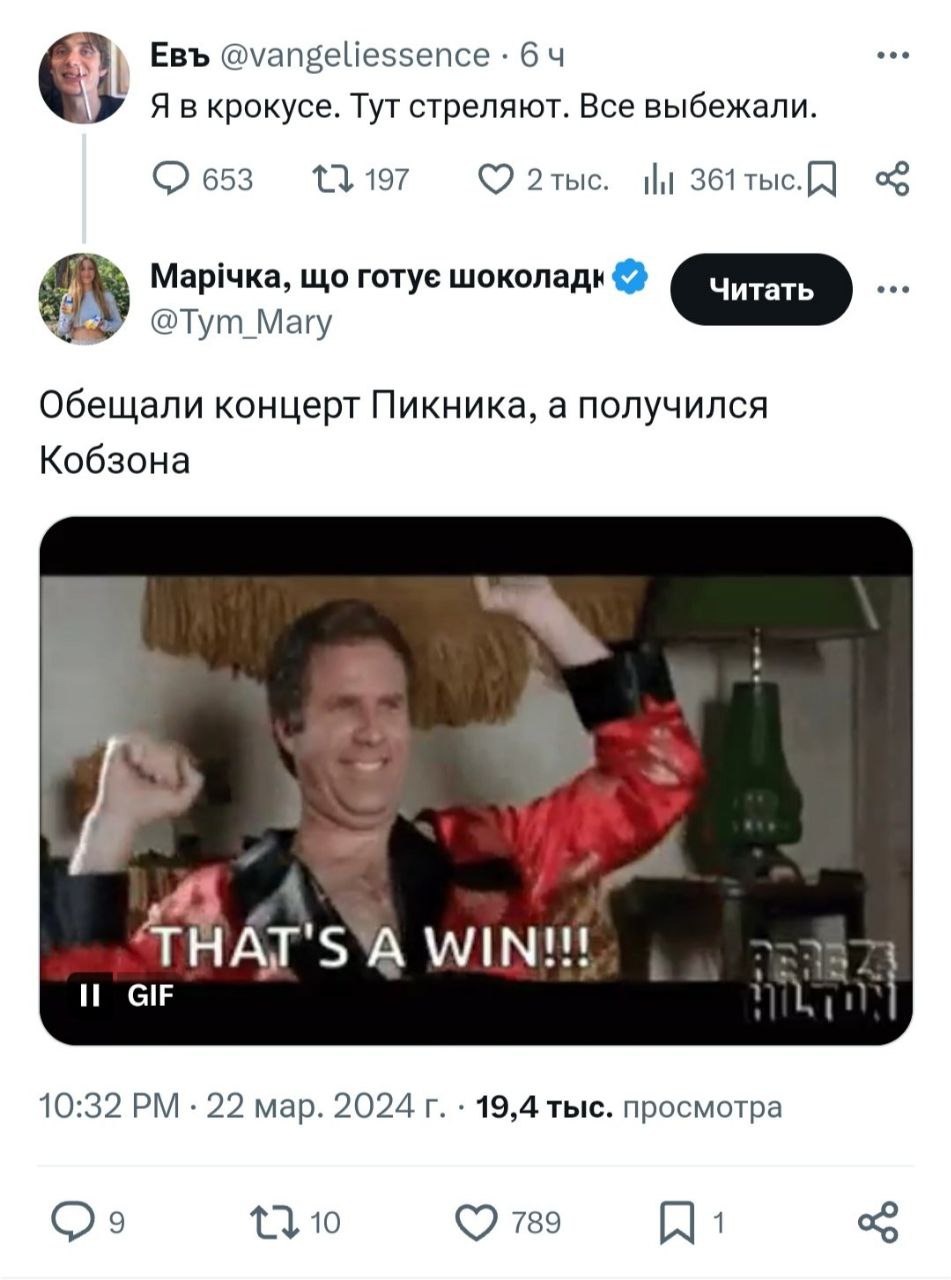The image size is (951, 1280).
Task: Open the @Tym_Mary handle
Action: pyautogui.click(x=241, y=321)
